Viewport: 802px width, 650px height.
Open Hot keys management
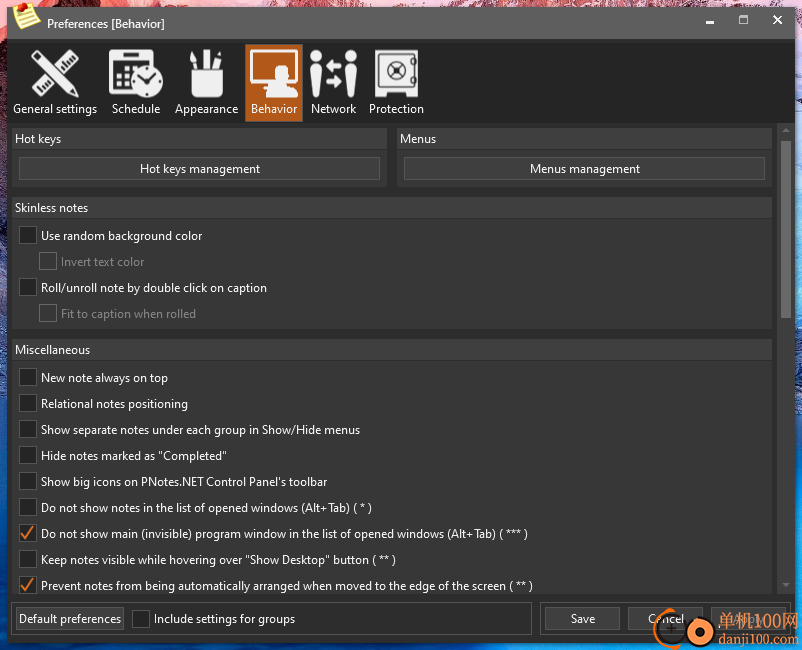199,169
